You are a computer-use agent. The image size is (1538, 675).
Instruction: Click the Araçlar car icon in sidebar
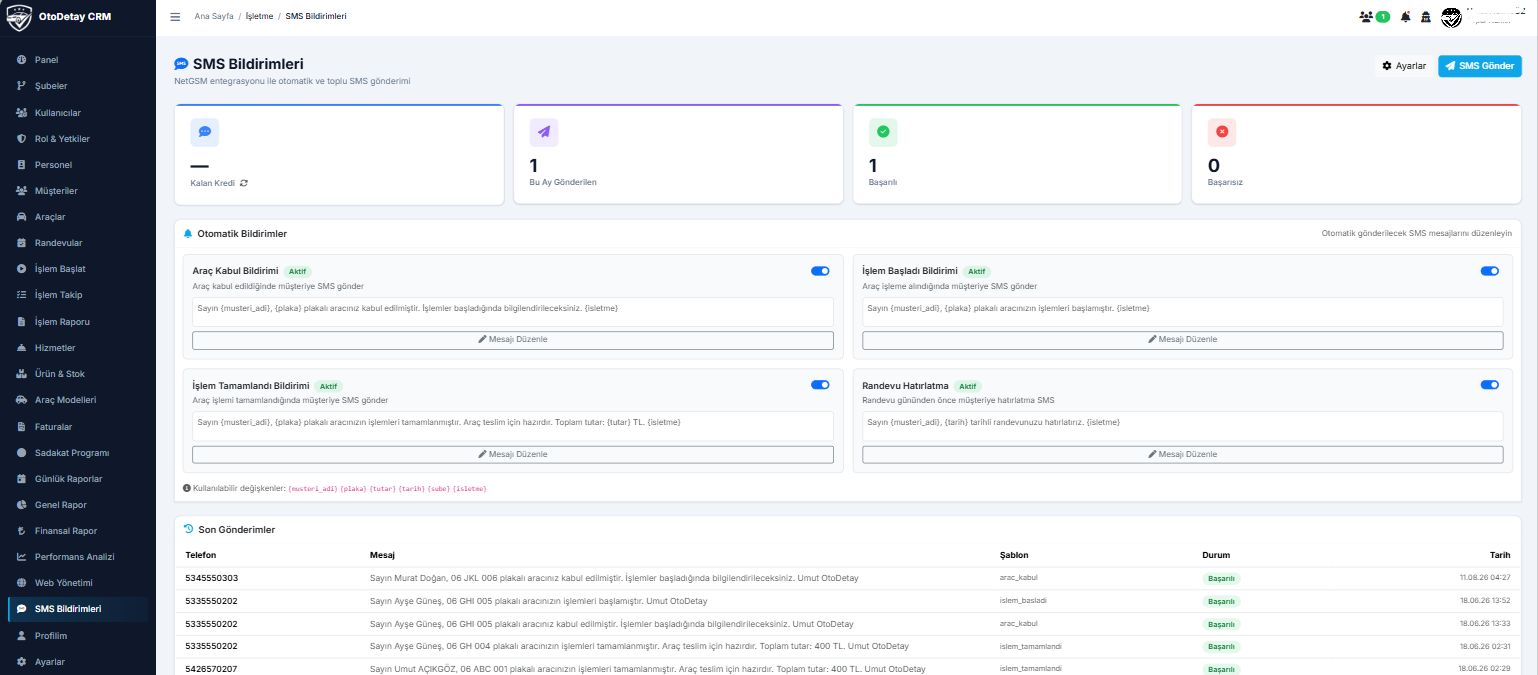(21, 217)
